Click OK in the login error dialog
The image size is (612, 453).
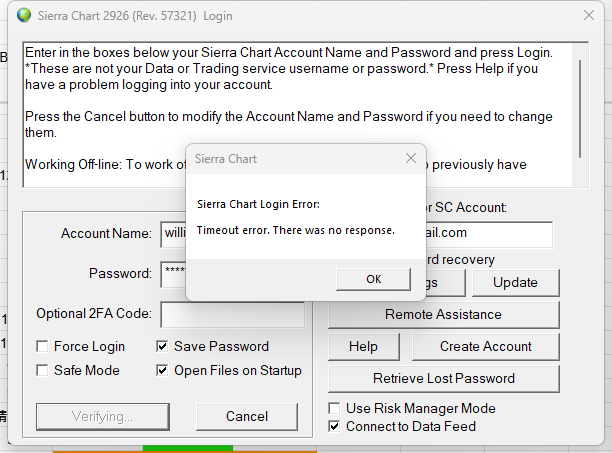(x=373, y=279)
